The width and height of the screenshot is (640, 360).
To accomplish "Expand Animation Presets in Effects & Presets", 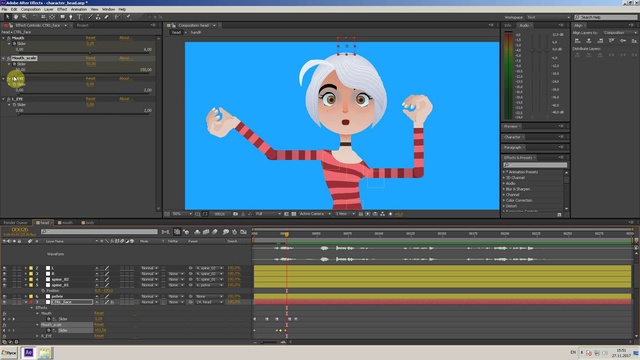I will (x=504, y=172).
